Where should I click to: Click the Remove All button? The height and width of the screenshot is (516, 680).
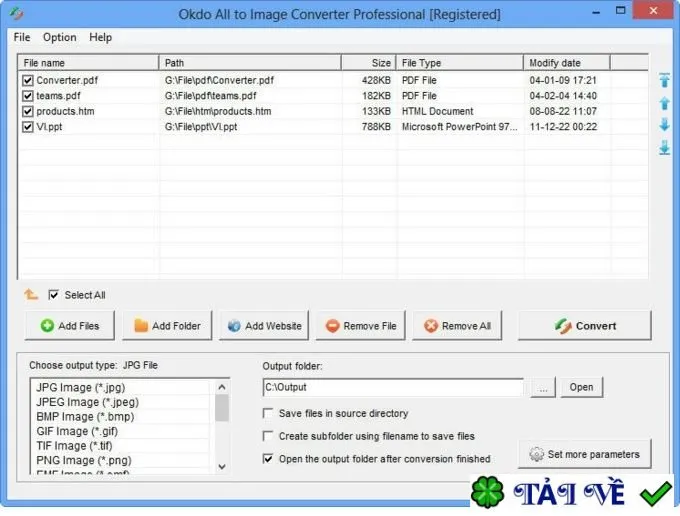tap(457, 326)
